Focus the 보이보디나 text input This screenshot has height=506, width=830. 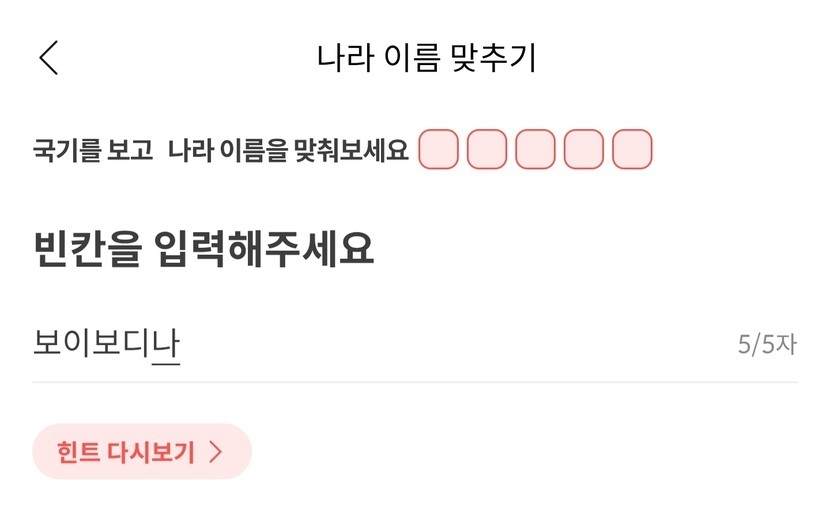pos(107,344)
